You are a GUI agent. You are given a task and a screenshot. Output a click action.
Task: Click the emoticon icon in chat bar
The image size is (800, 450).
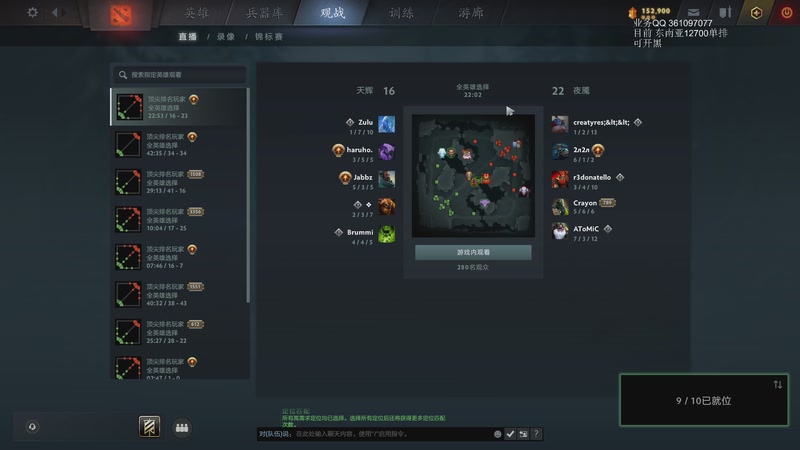497,434
